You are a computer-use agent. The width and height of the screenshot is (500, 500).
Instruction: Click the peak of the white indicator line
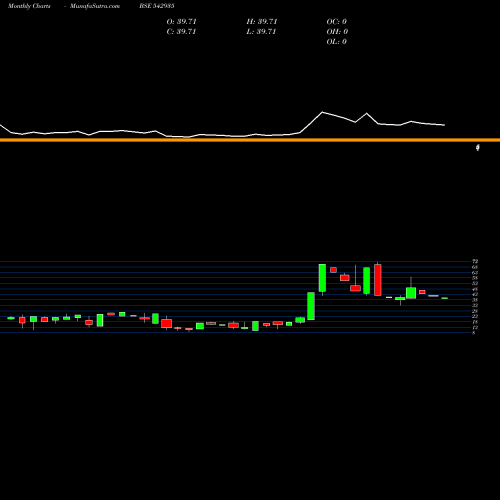click(322, 112)
